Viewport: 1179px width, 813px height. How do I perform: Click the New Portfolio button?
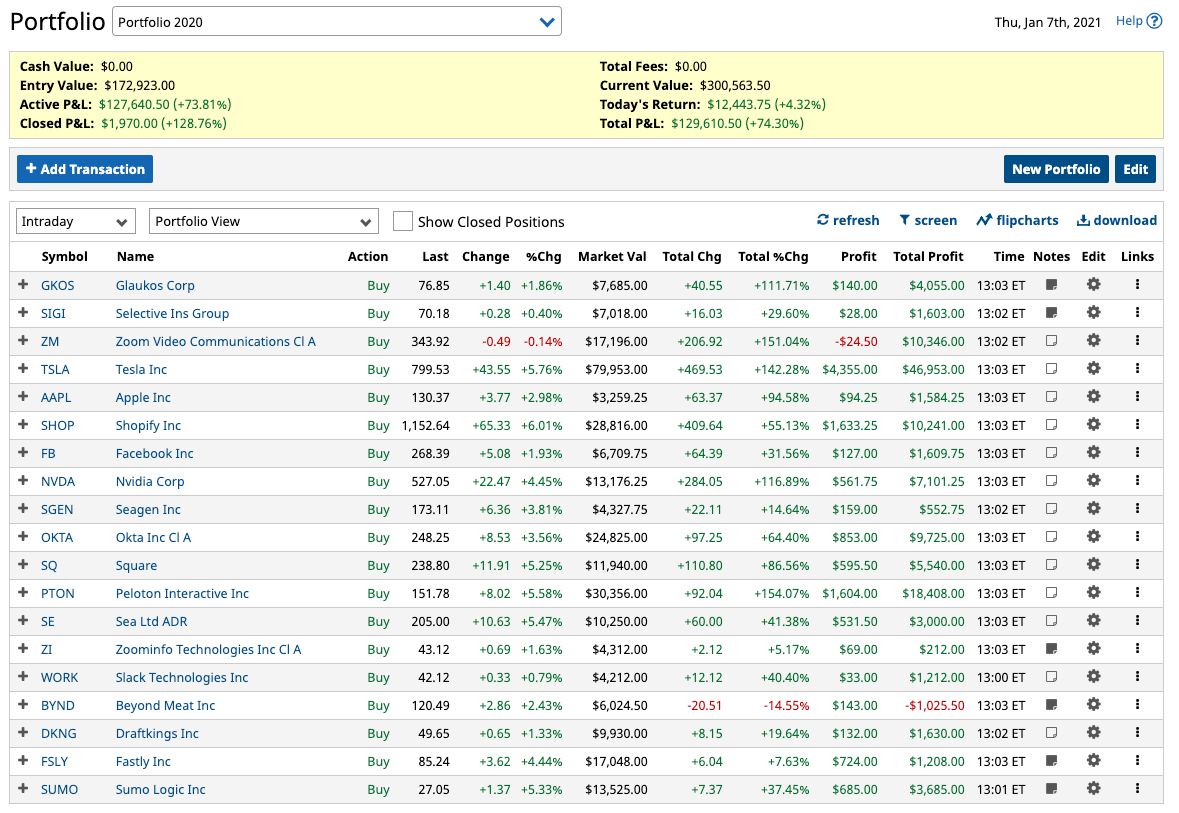click(1056, 169)
